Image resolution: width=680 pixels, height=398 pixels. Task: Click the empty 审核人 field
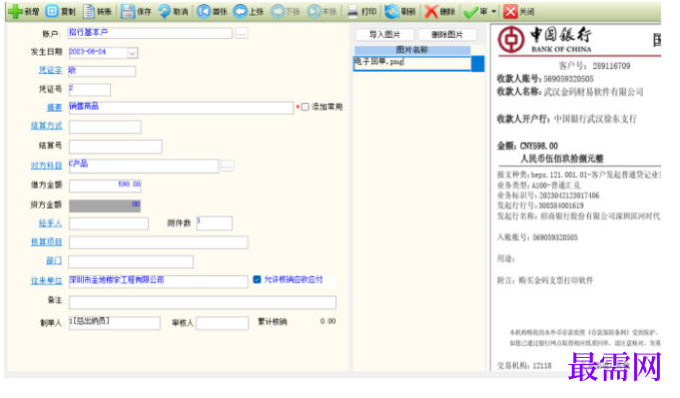coord(222,323)
